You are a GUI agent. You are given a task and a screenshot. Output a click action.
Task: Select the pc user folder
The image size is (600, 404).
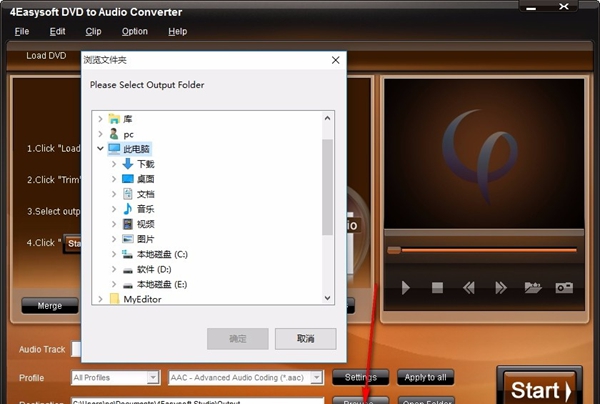click(x=128, y=134)
